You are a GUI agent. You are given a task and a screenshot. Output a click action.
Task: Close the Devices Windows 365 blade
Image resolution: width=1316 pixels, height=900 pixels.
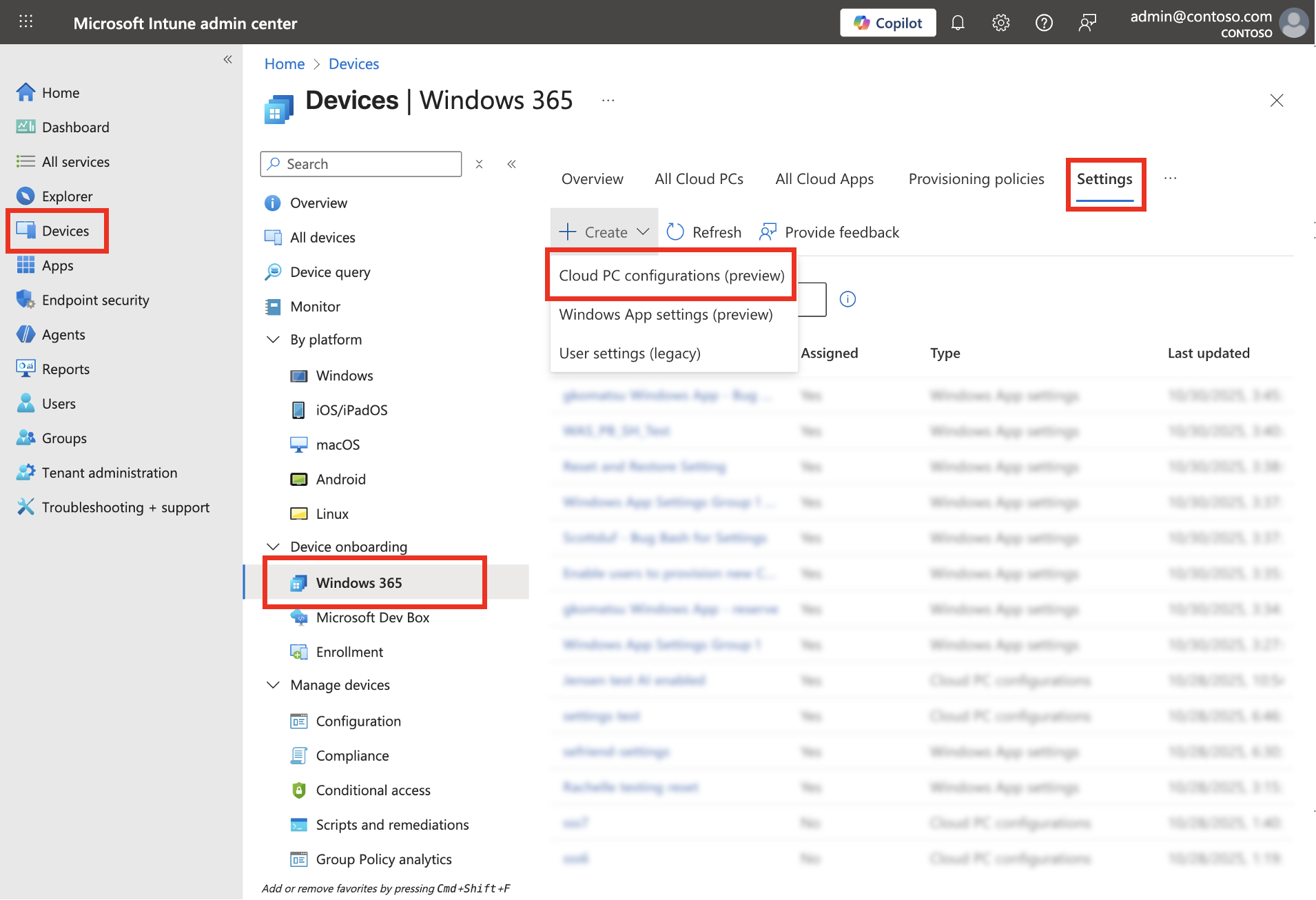(1277, 101)
